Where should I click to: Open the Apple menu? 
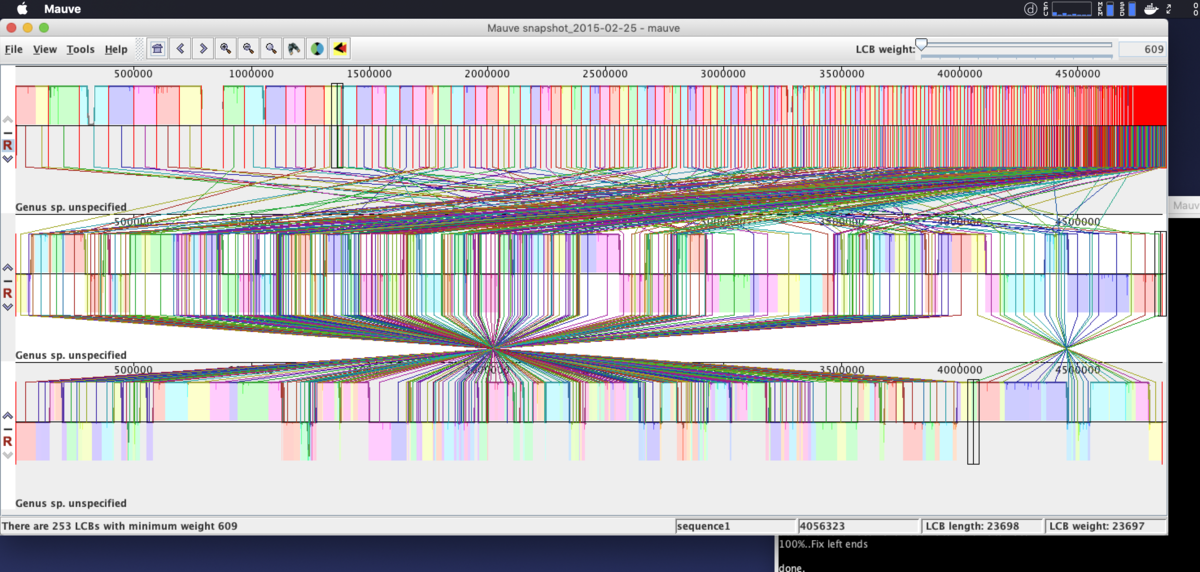click(x=22, y=9)
